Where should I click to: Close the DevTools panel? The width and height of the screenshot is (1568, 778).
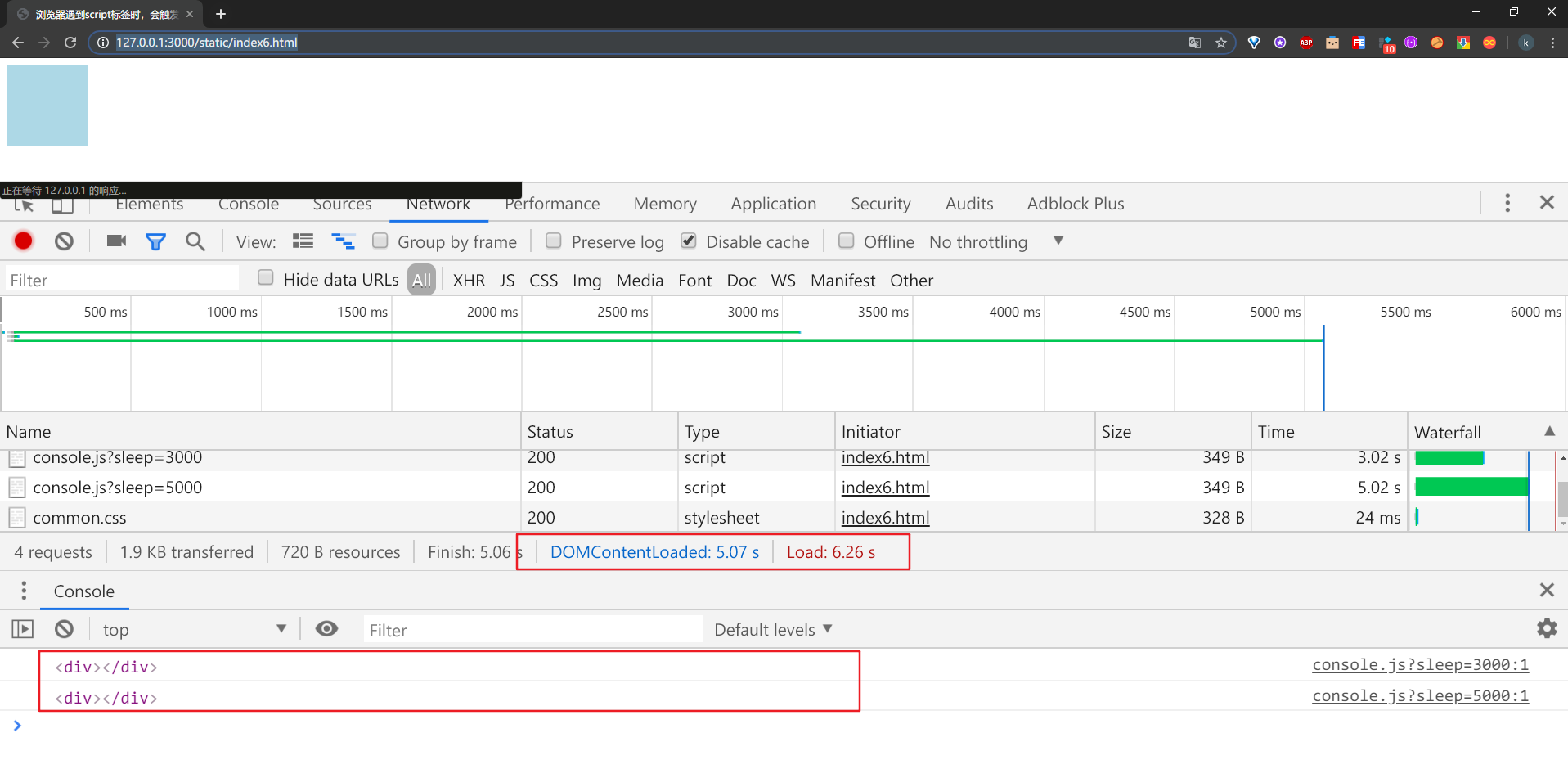tap(1547, 202)
